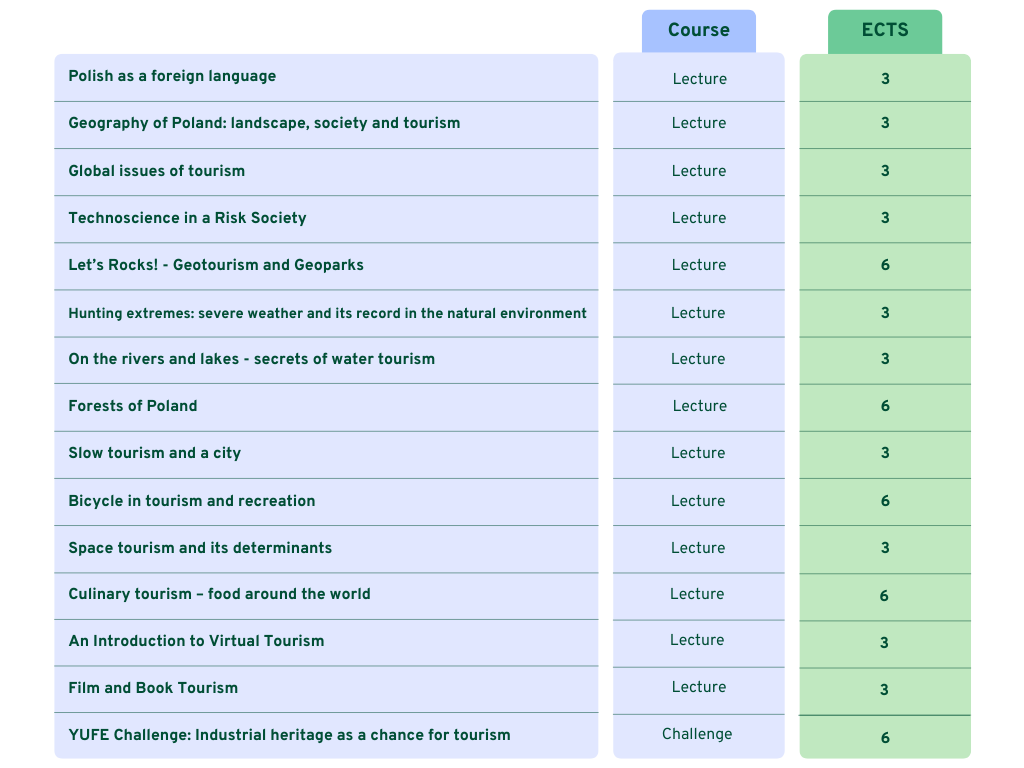Open Let's Rocks! Geotourism and Geoparks
This screenshot has width=1024, height=768.
coord(216,265)
